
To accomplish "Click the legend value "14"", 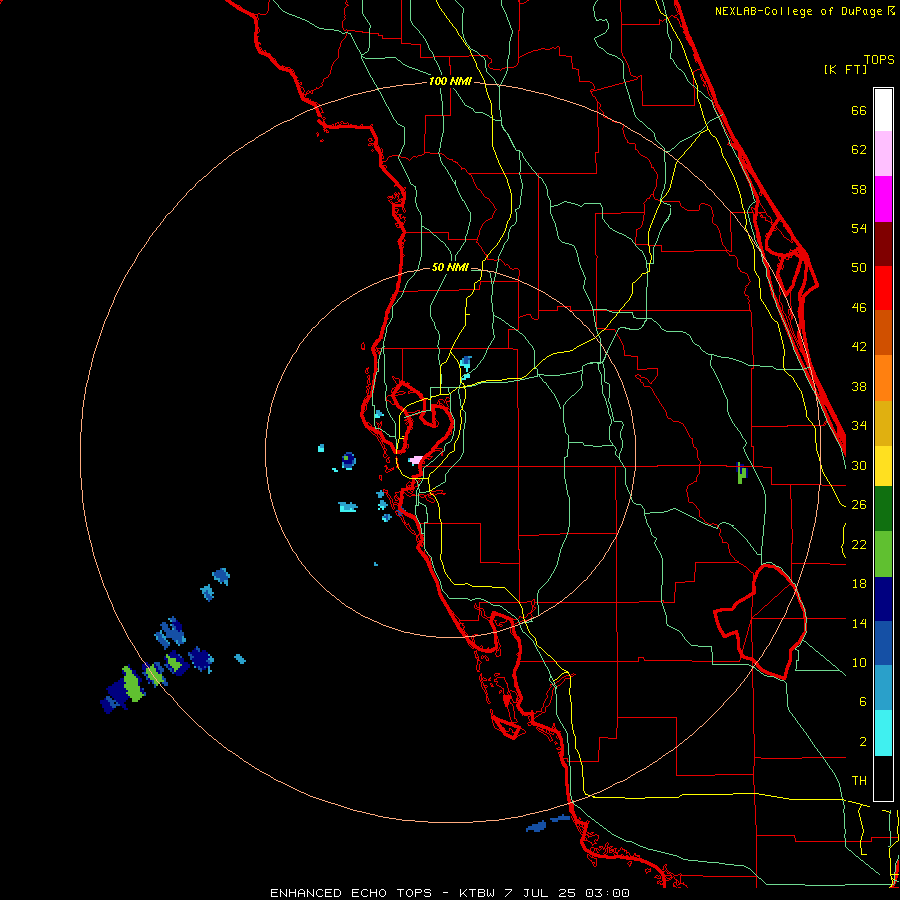I will (859, 623).
